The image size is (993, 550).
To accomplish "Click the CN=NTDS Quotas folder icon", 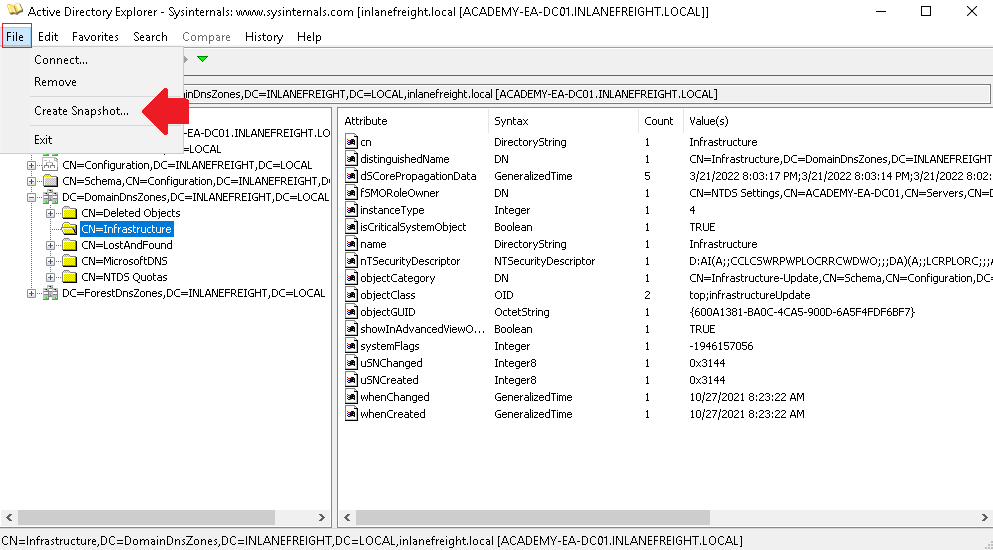I will pos(70,277).
